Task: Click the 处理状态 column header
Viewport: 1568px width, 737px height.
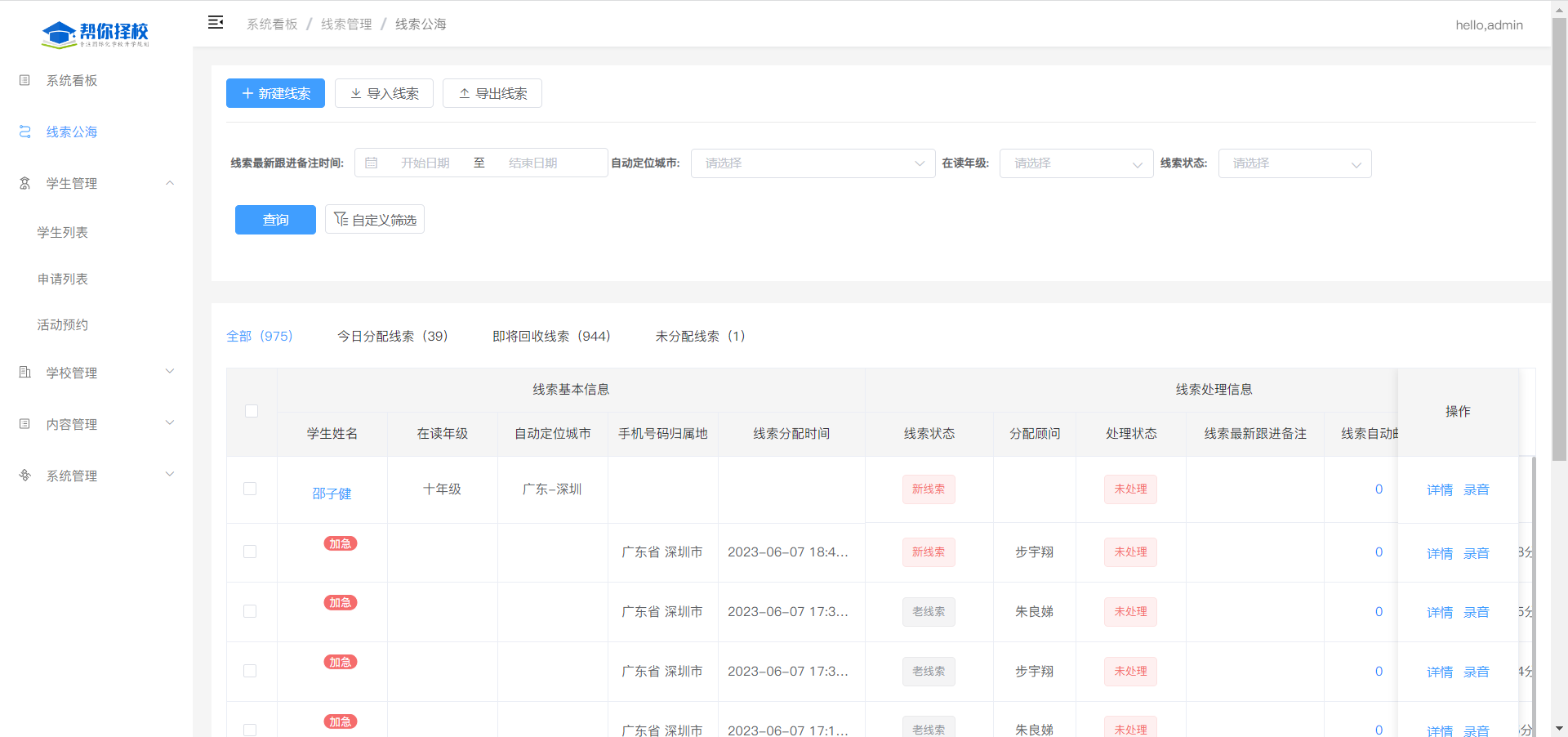Action: (x=1131, y=434)
